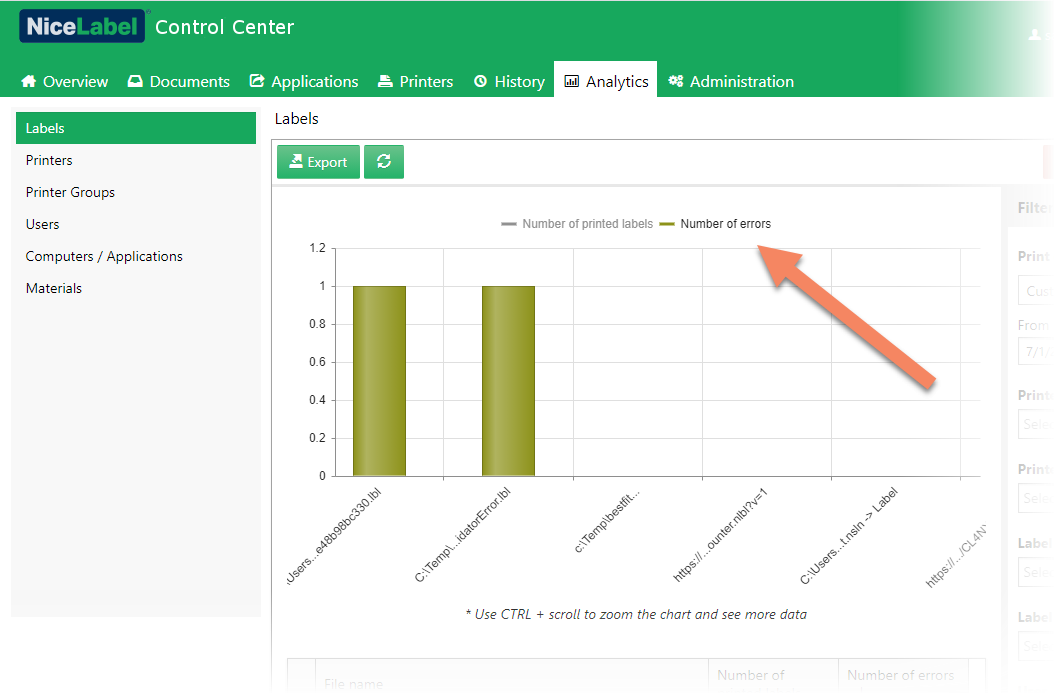Sort by File name column header
The width and height of the screenshot is (1055, 694).
(353, 684)
